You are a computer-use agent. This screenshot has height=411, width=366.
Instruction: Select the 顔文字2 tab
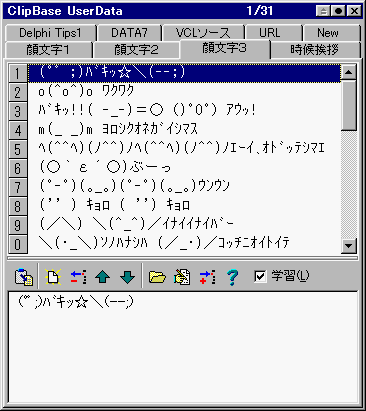tap(136, 50)
